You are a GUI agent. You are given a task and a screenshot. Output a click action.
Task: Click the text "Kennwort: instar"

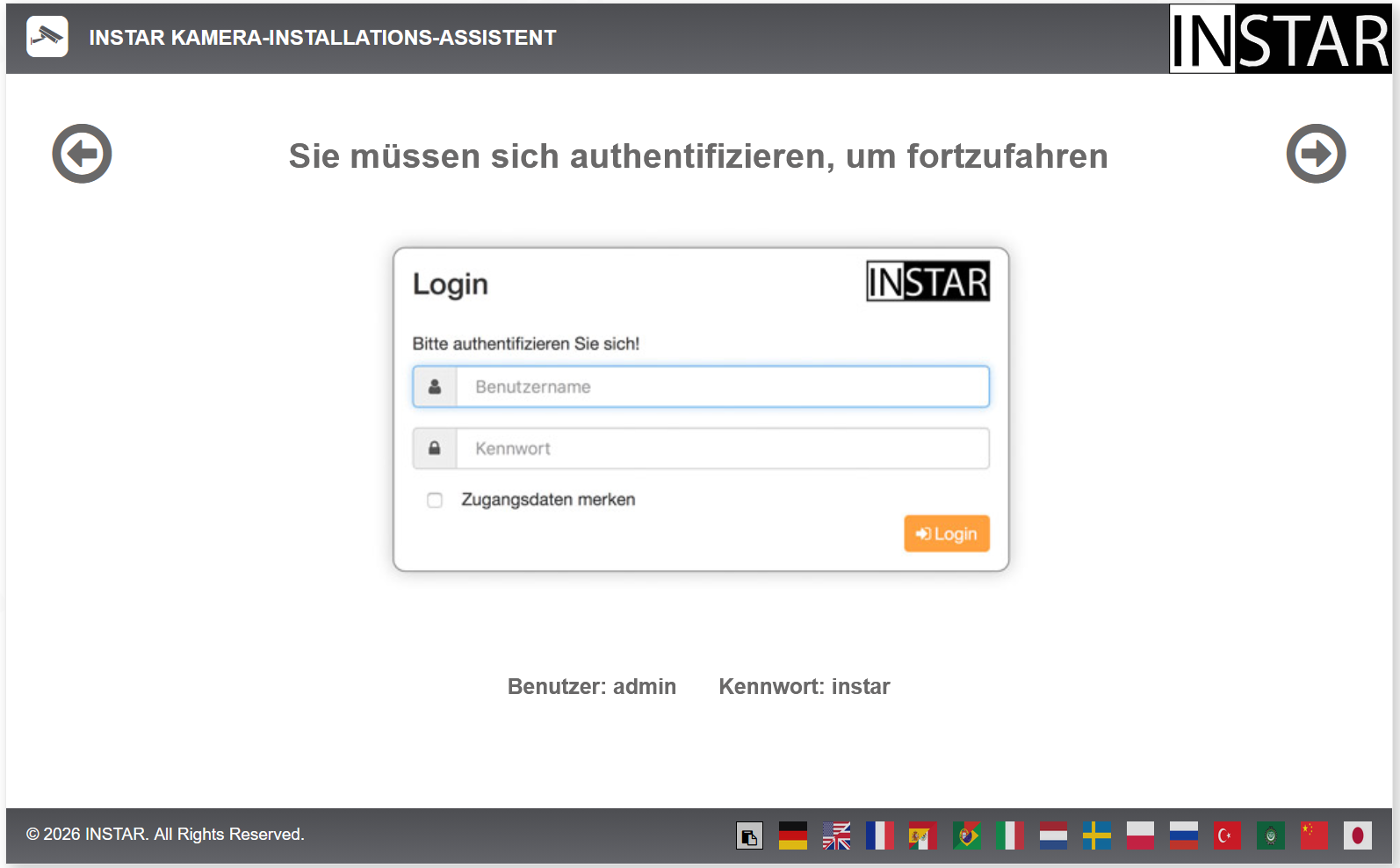pos(805,686)
